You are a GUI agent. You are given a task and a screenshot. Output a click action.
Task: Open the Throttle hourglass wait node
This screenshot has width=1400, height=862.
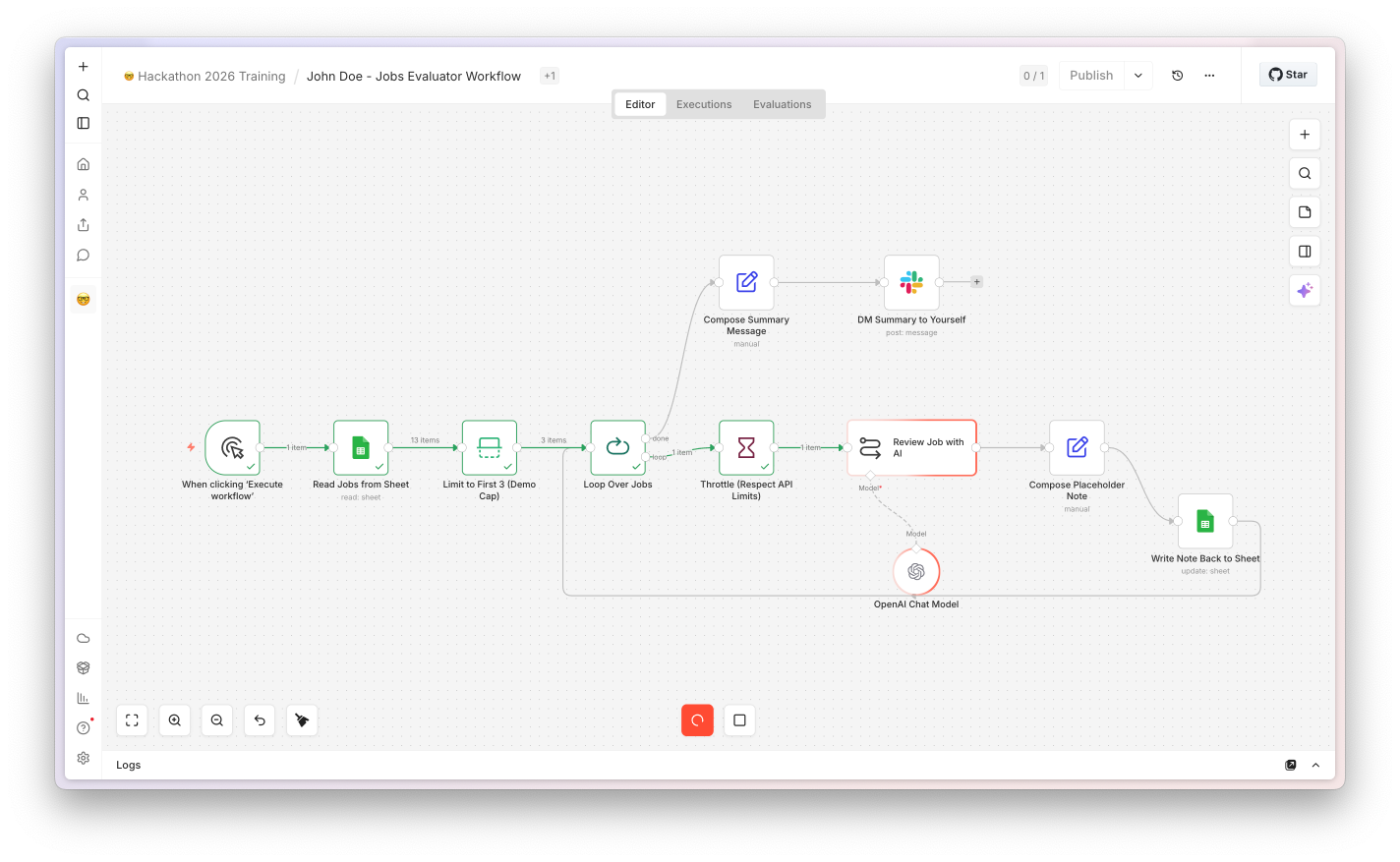[x=746, y=448]
